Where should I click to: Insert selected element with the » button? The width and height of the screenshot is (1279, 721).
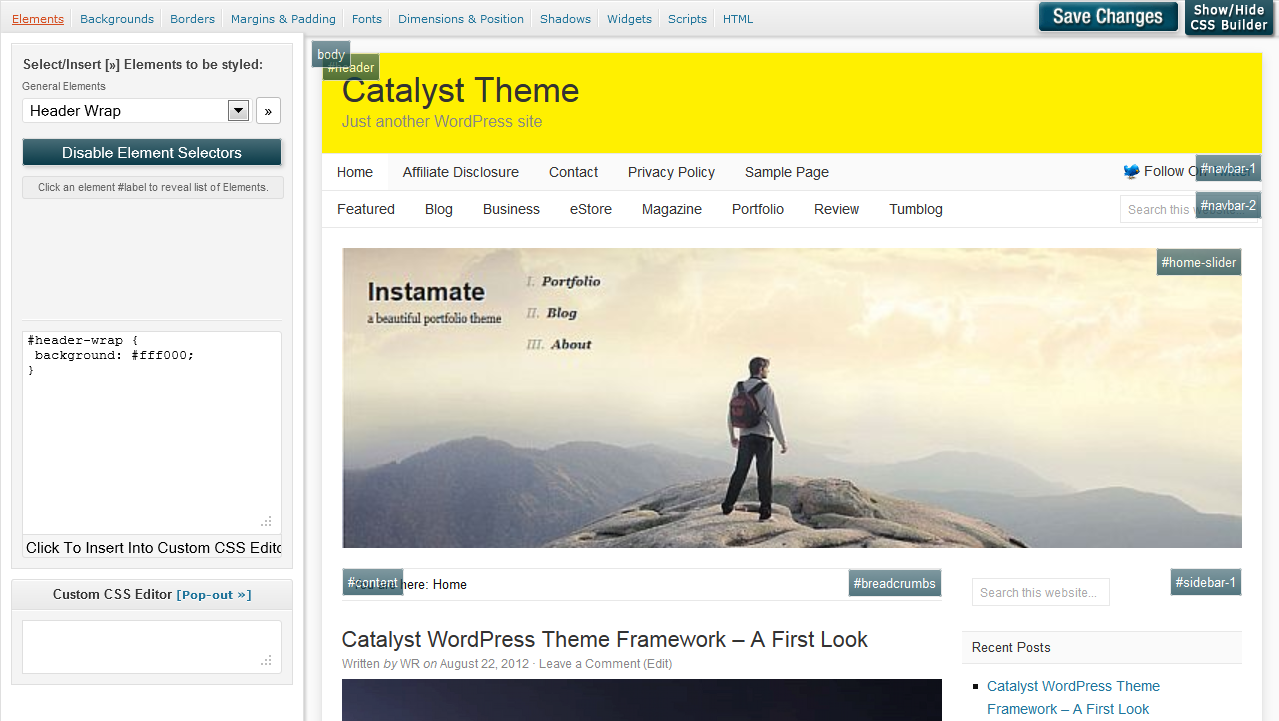point(268,111)
